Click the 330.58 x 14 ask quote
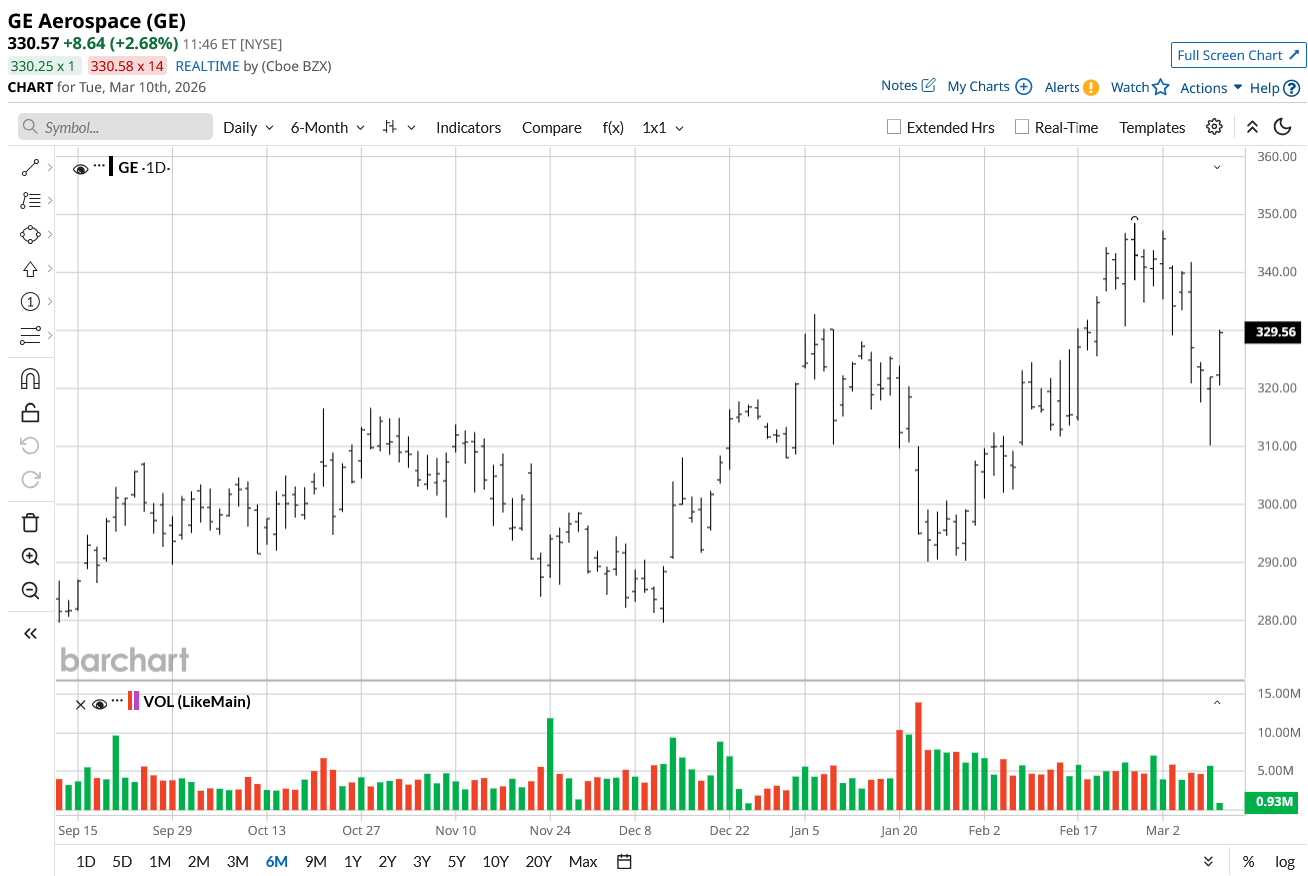 (x=127, y=66)
